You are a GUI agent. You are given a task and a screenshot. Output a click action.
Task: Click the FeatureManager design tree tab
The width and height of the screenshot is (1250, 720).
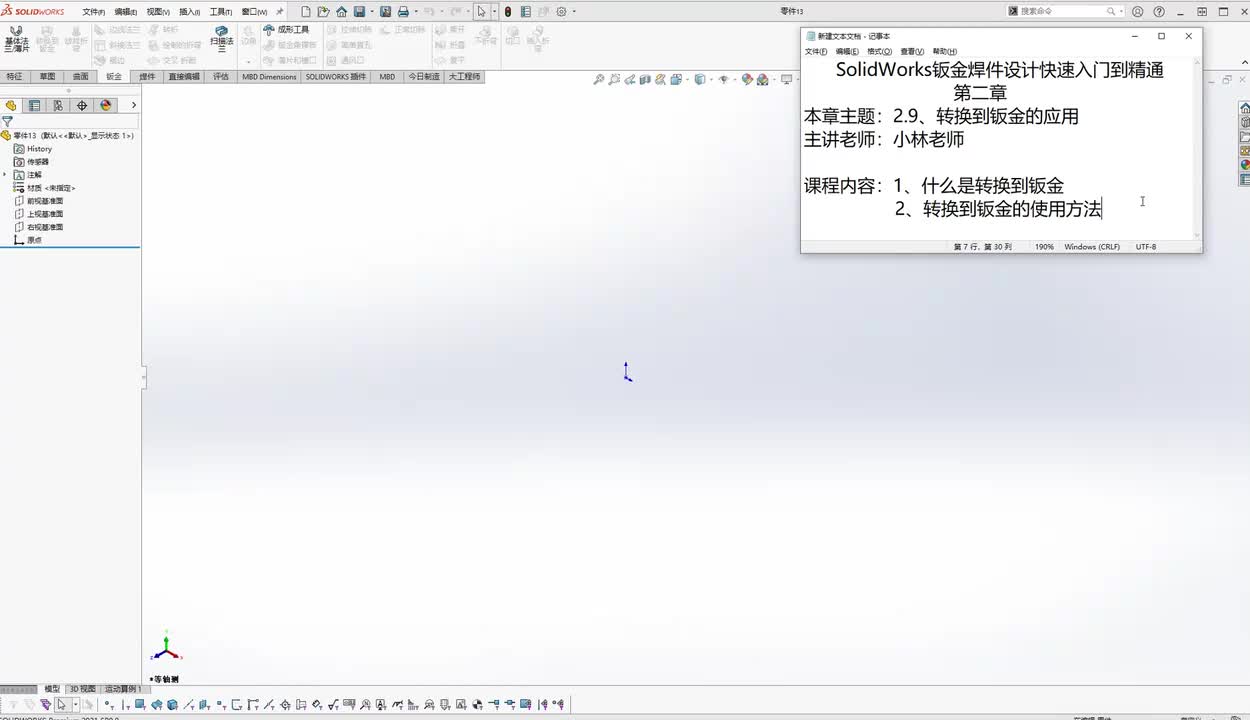tap(11, 105)
